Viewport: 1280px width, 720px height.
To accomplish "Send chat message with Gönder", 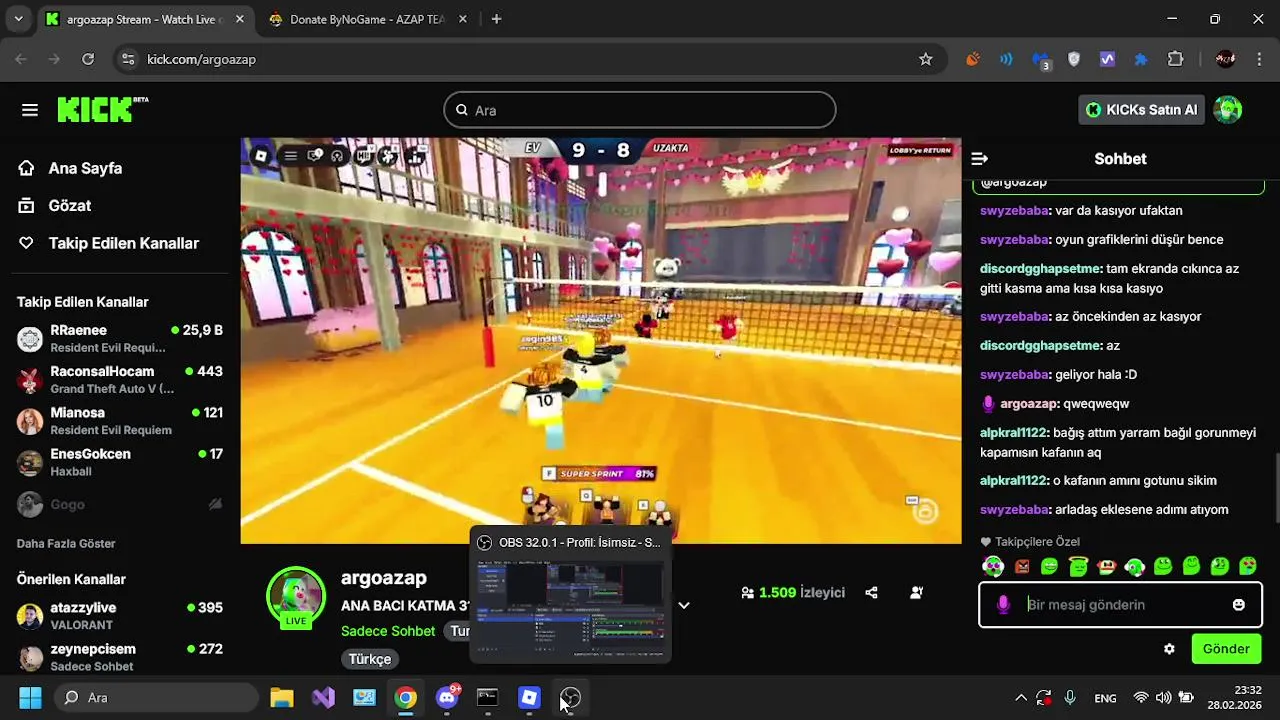I will click(1226, 649).
